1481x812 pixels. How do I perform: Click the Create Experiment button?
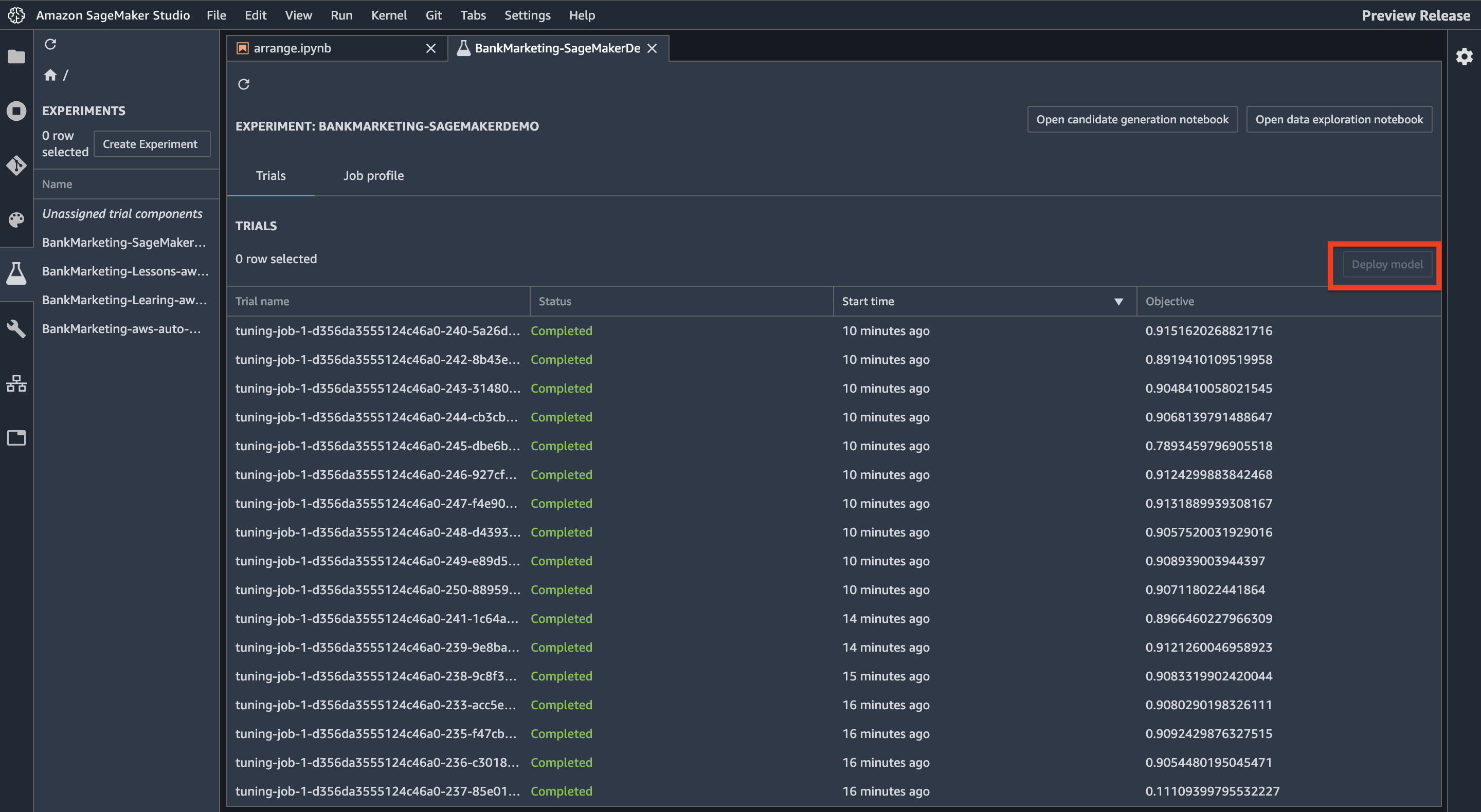(x=150, y=144)
